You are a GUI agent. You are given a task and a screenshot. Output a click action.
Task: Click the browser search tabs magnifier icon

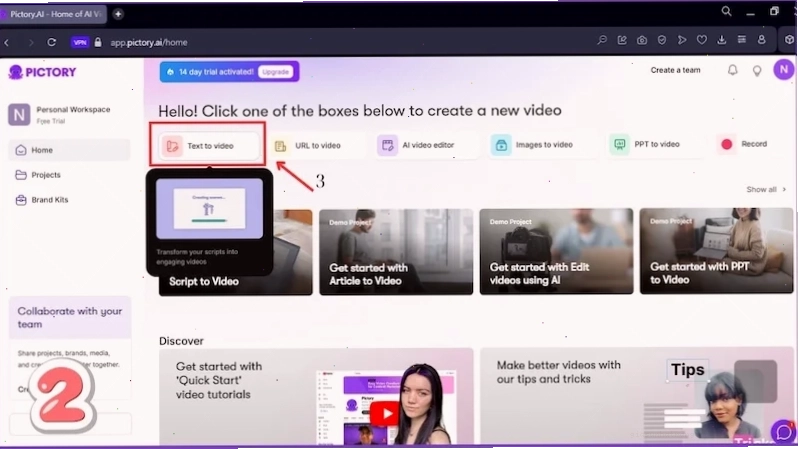point(726,11)
